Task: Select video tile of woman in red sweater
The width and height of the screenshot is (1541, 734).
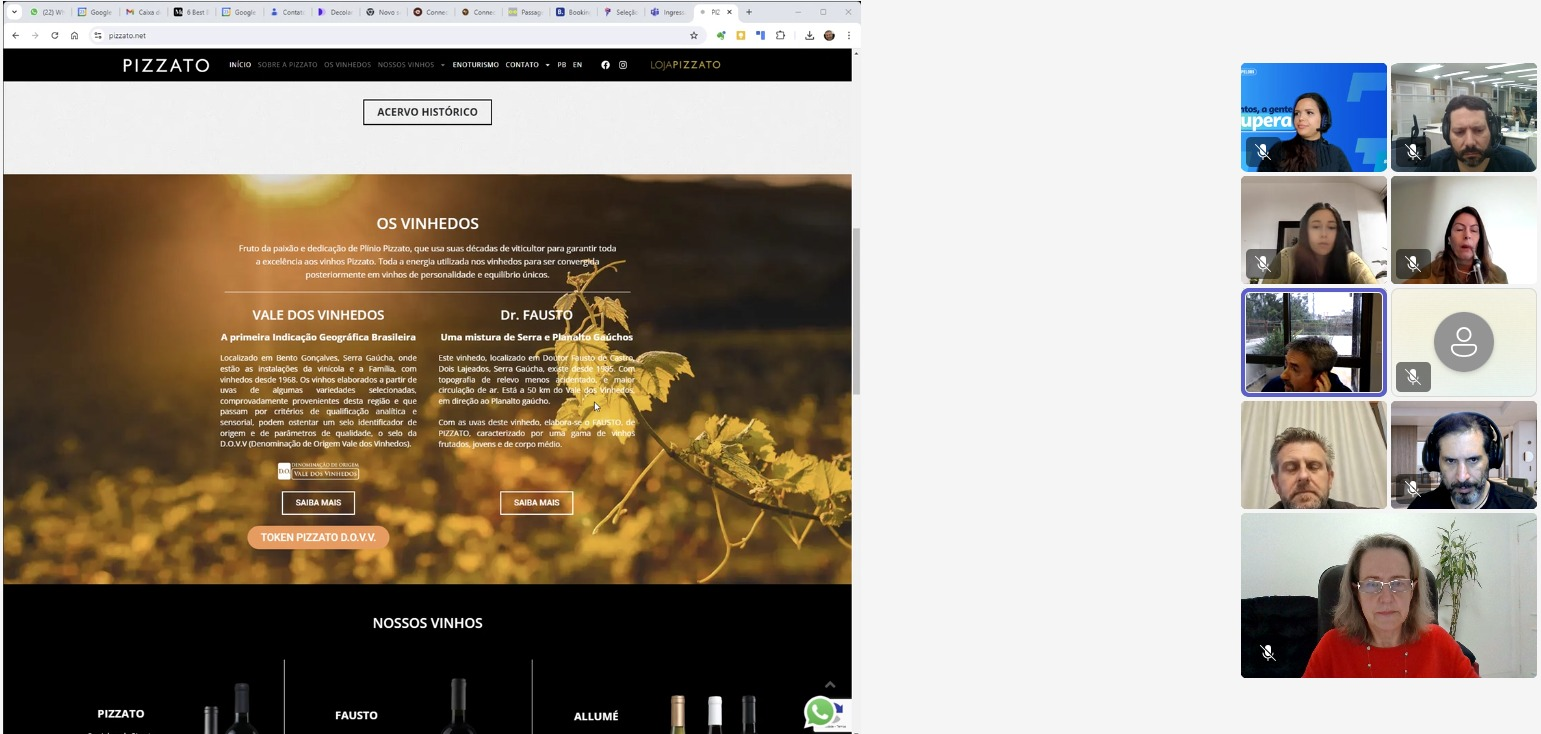Action: [x=1389, y=596]
